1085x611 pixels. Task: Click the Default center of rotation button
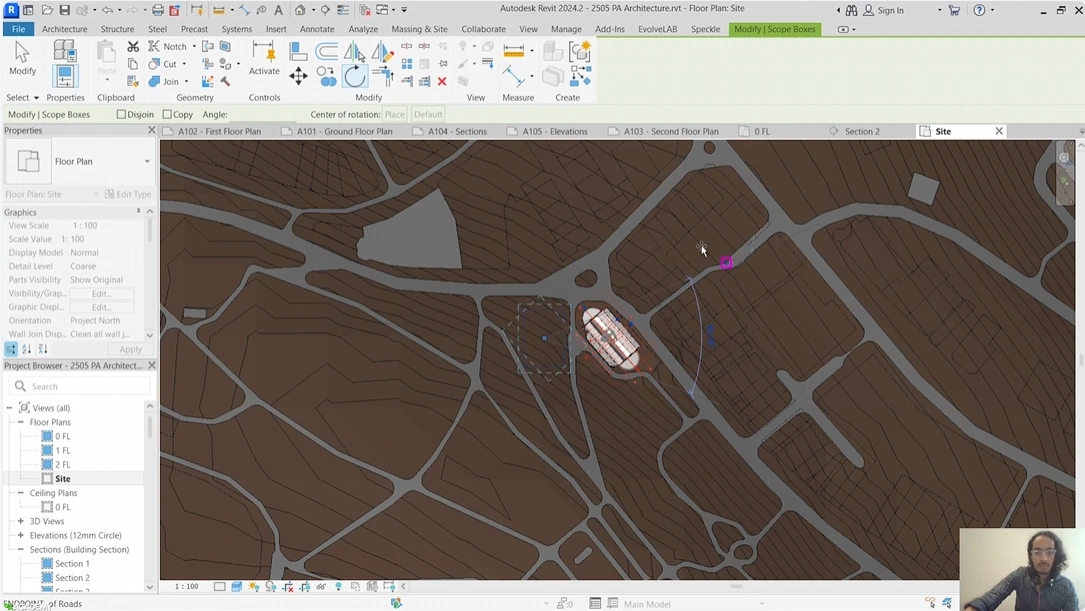pos(428,114)
